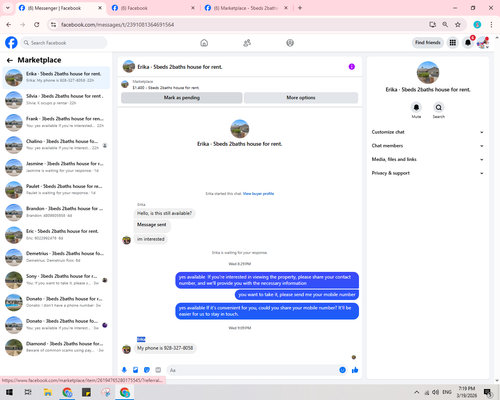Screen dimensions: 500x400
Task: Open Frank 3beds 2baths conversation
Action: 56,122
